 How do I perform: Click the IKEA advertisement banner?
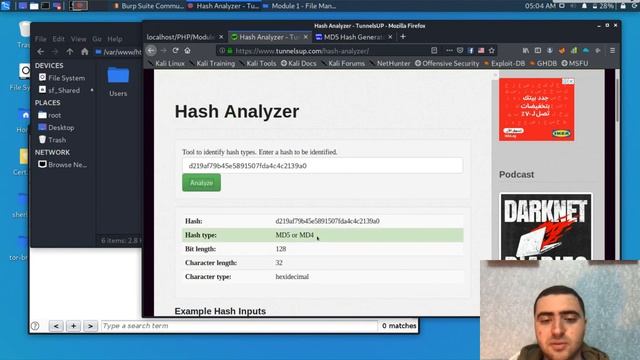click(536, 109)
